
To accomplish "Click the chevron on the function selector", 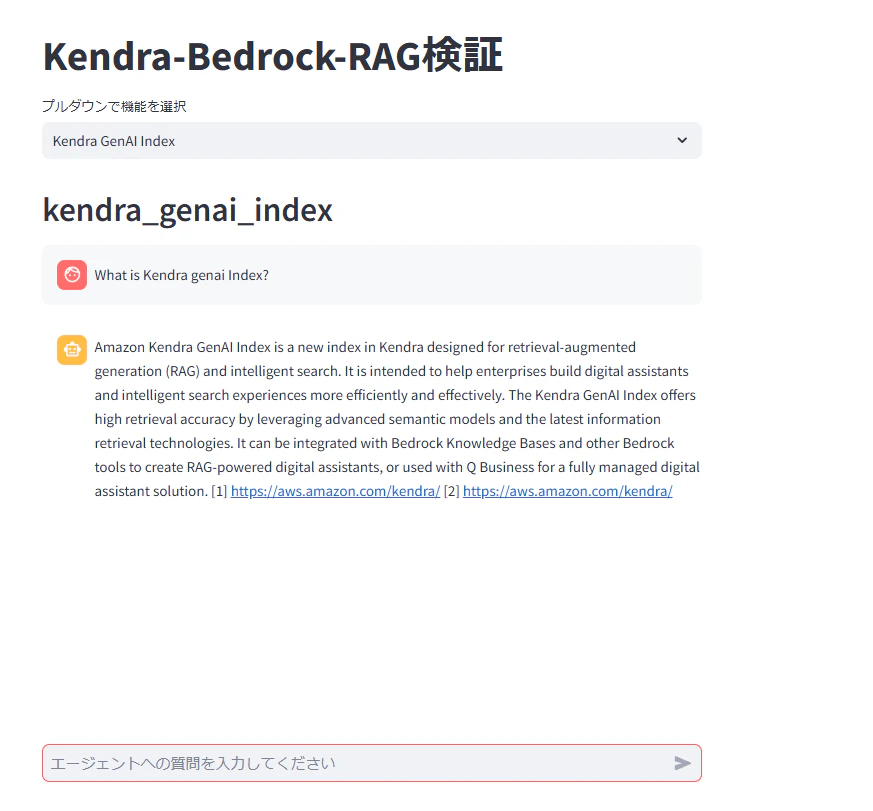I will point(682,140).
